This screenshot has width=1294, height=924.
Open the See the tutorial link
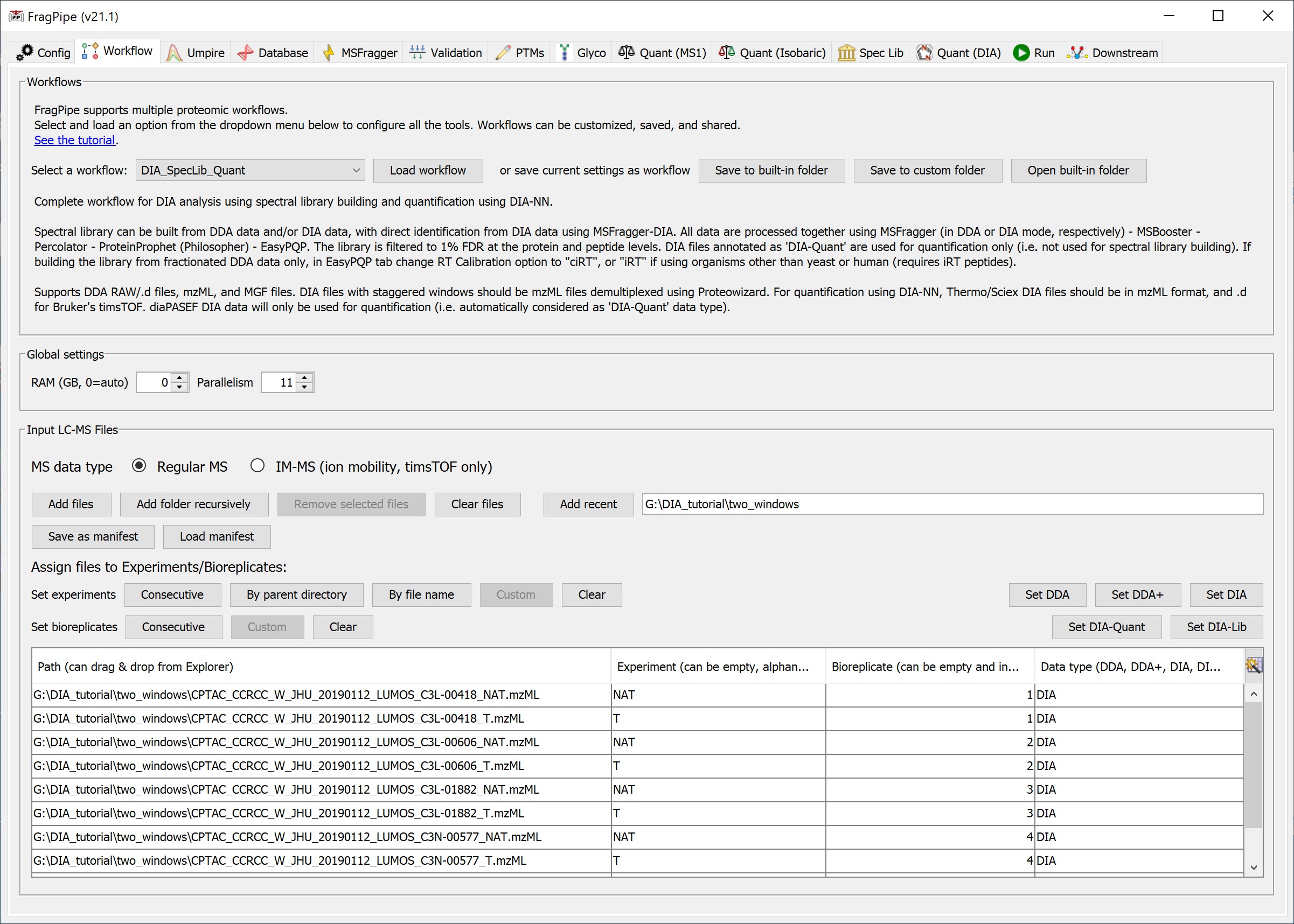[x=74, y=140]
